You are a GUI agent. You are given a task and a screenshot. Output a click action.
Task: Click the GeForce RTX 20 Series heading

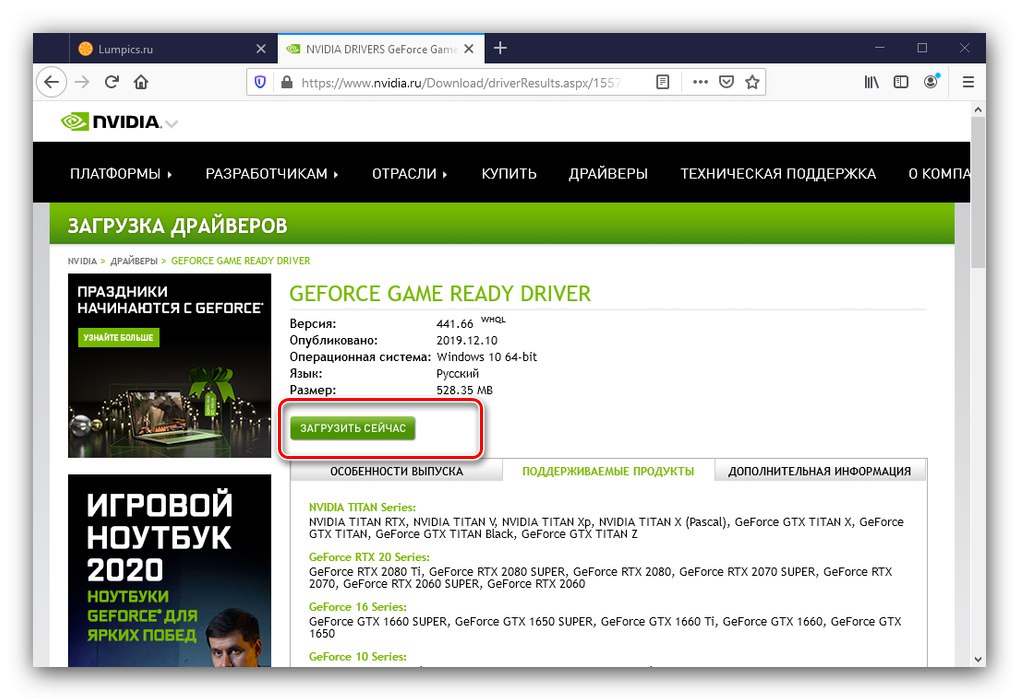click(x=369, y=557)
